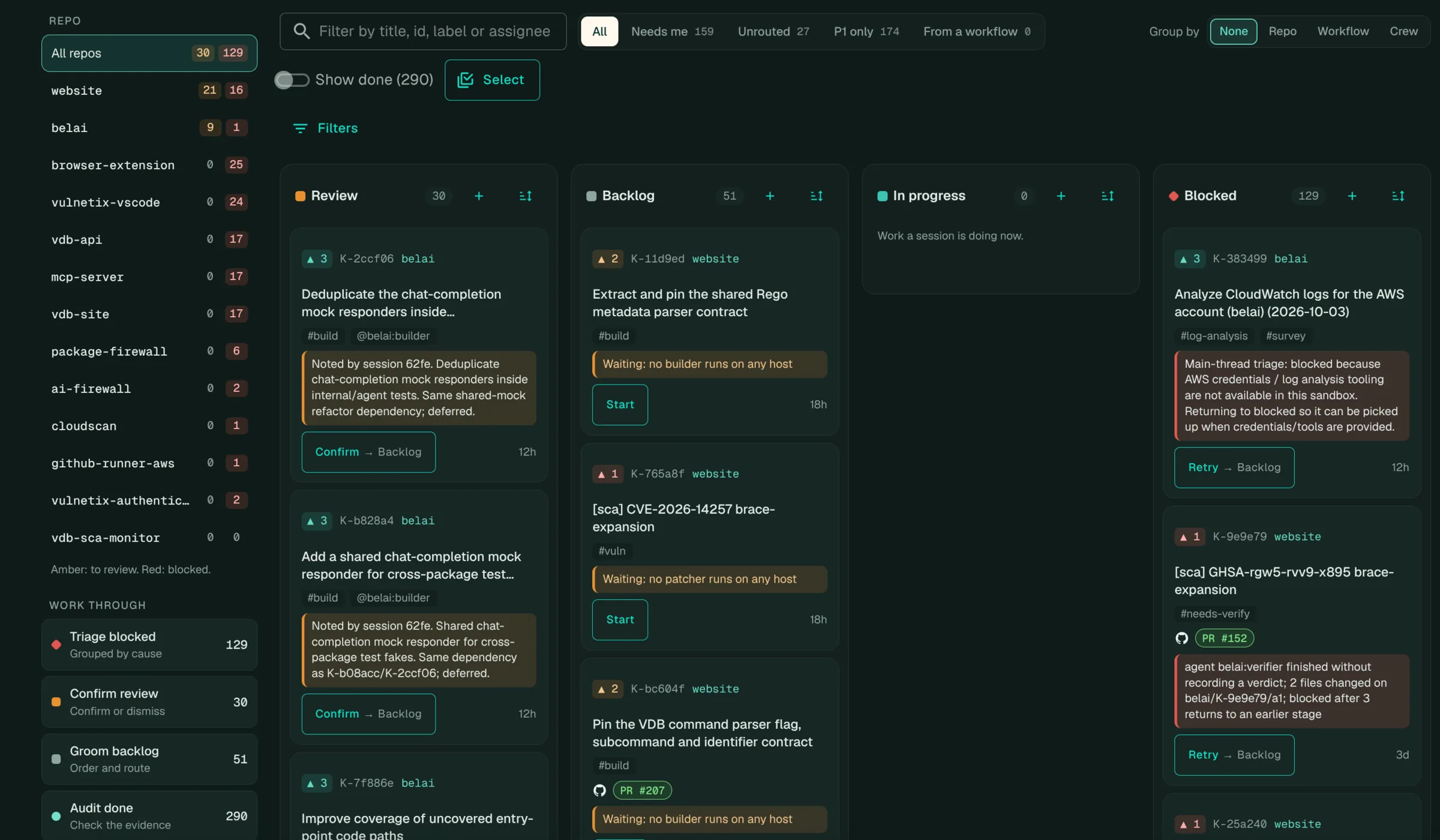Select All repos in sidebar

[x=149, y=53]
